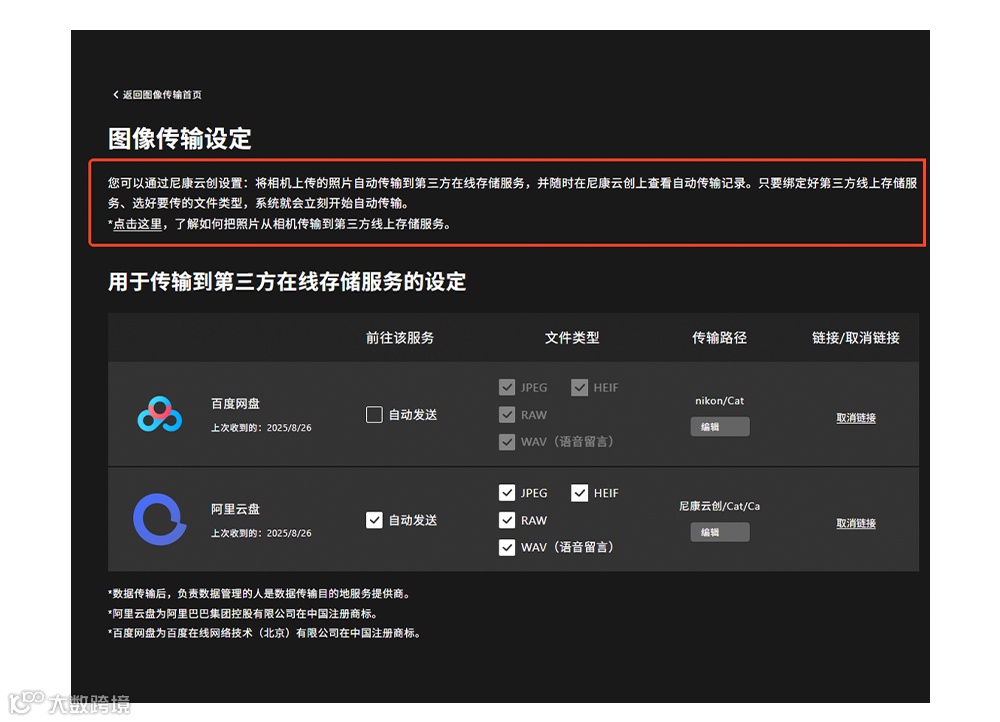Click 上次收到的 date under 阿里云盘
Screen dimensions: 1000x722
(x=261, y=533)
